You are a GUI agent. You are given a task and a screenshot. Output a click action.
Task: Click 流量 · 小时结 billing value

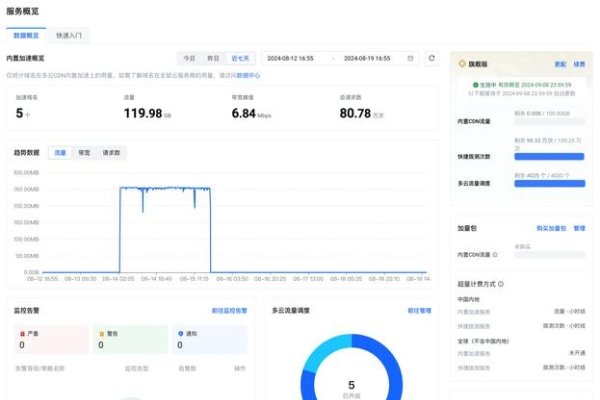pyautogui.click(x=569, y=312)
